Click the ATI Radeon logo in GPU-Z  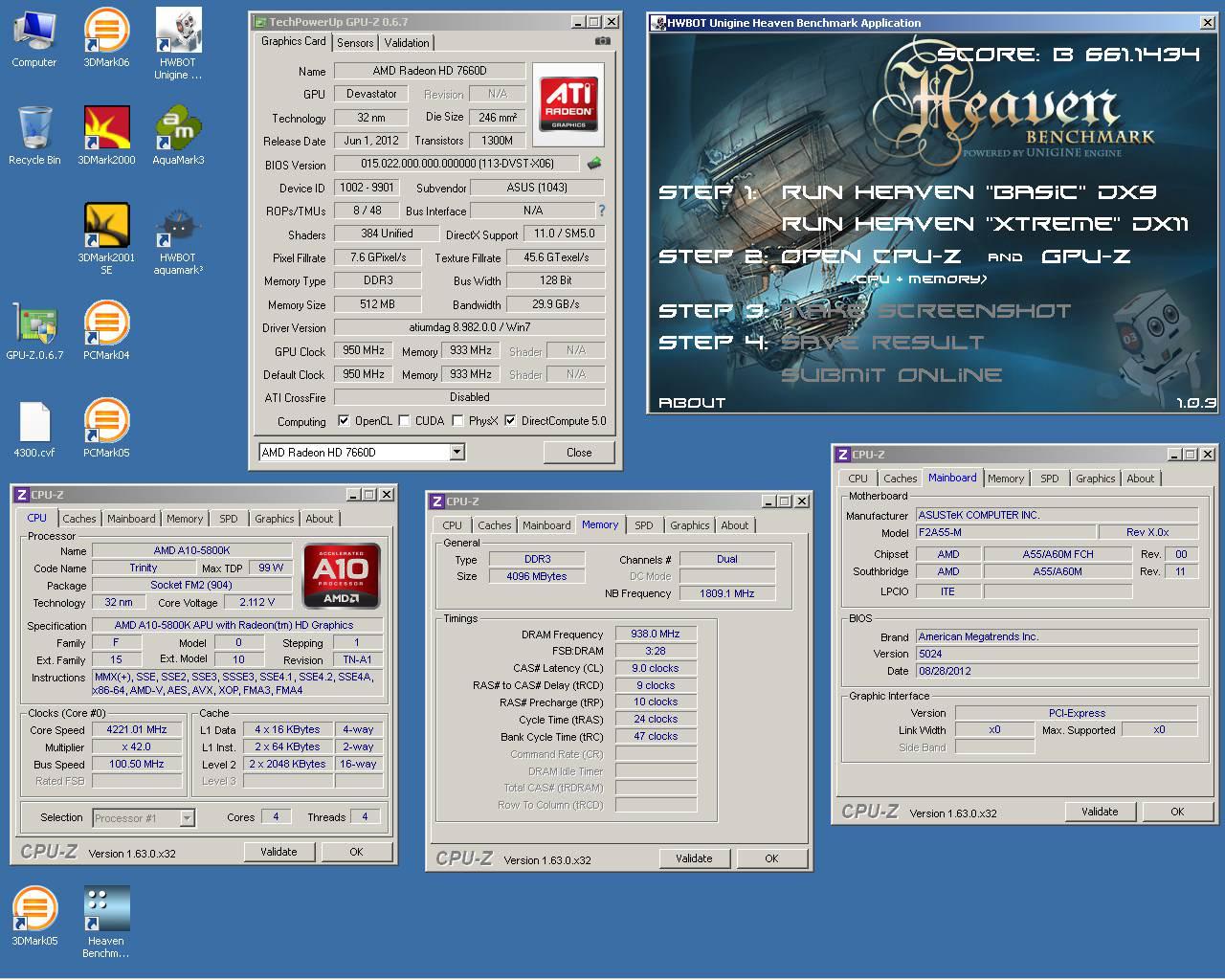(x=568, y=104)
